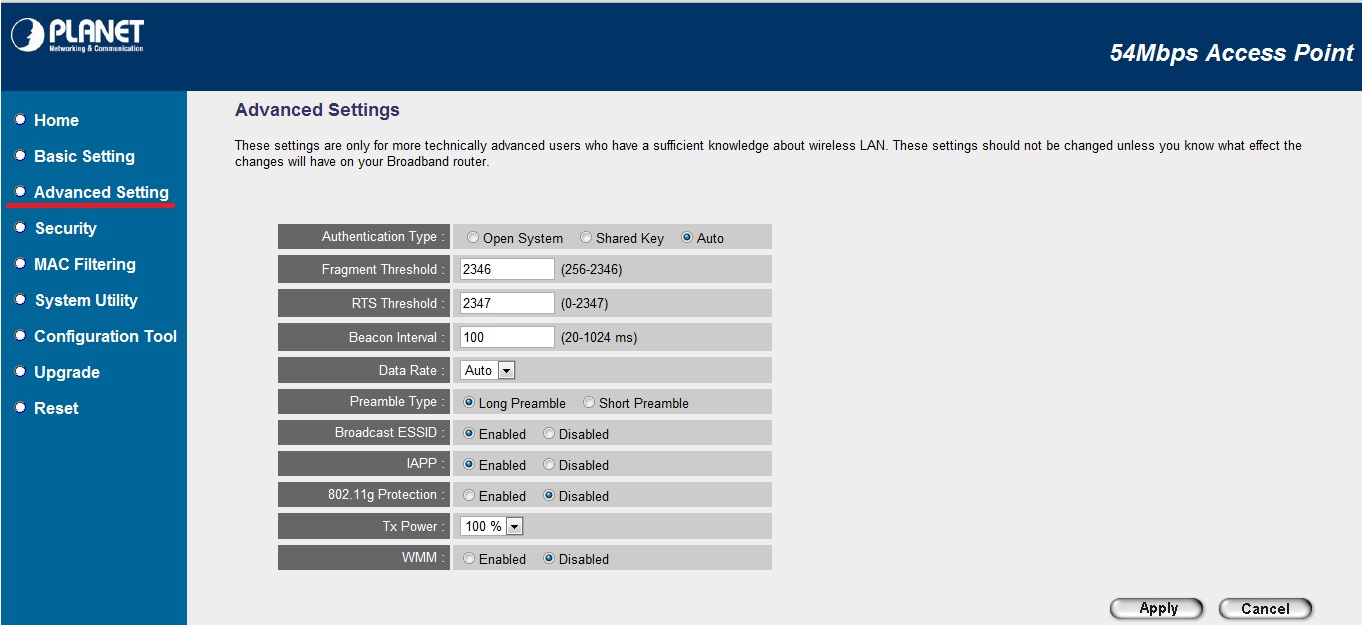
Task: Focus the RTS Threshold text box
Action: click(507, 303)
